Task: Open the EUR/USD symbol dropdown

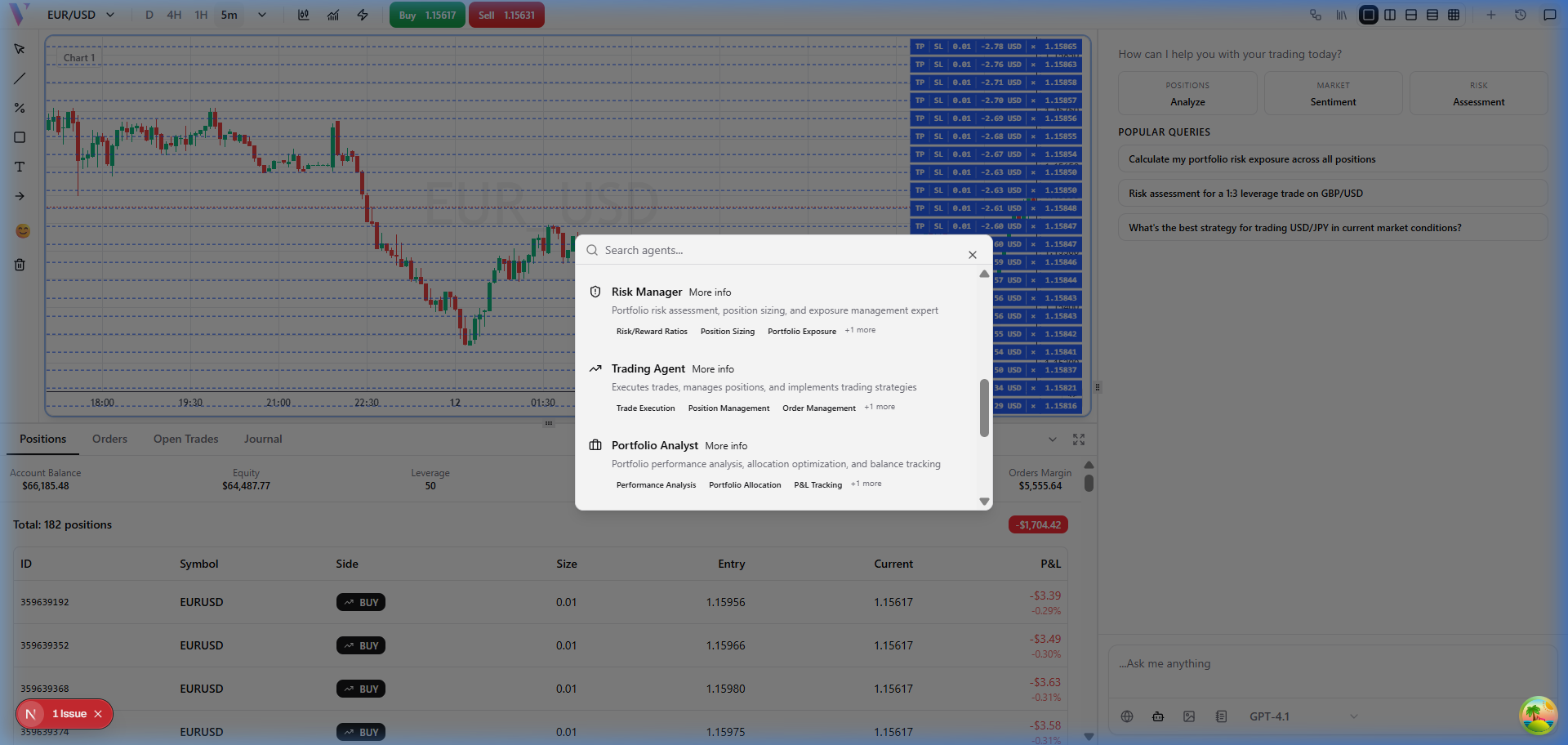Action: (81, 15)
